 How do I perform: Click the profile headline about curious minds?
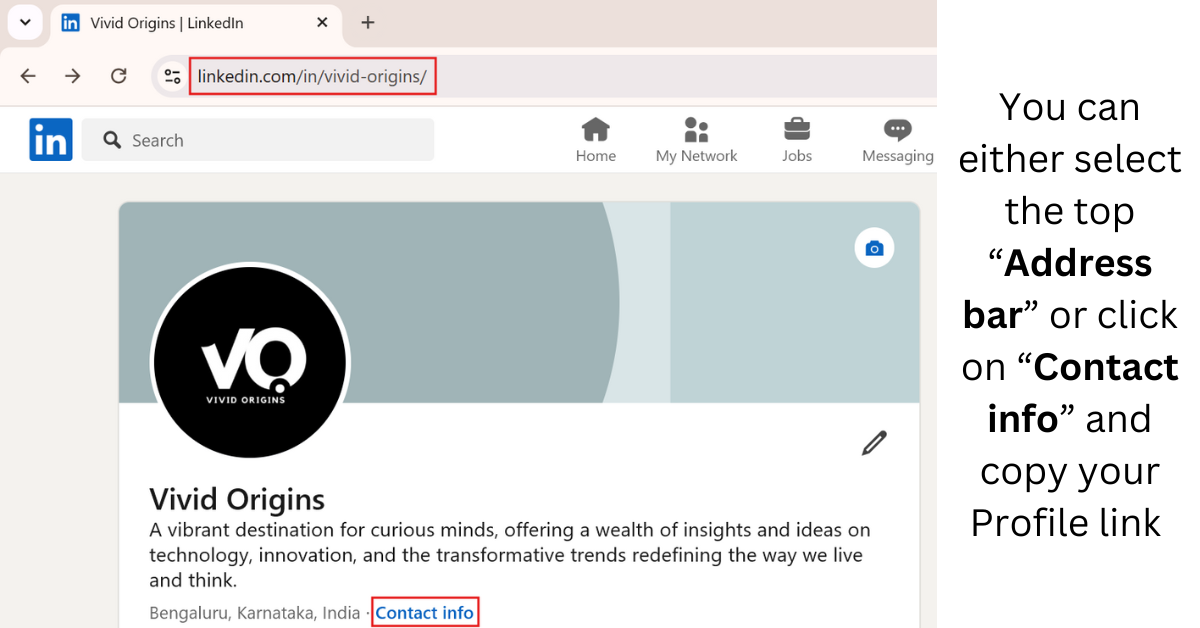coord(510,555)
